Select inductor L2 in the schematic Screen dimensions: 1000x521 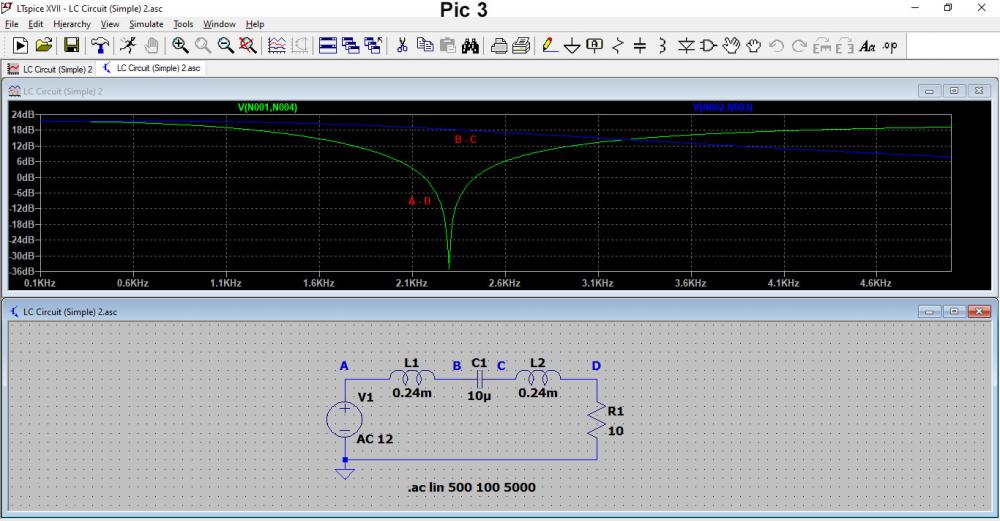click(x=538, y=376)
